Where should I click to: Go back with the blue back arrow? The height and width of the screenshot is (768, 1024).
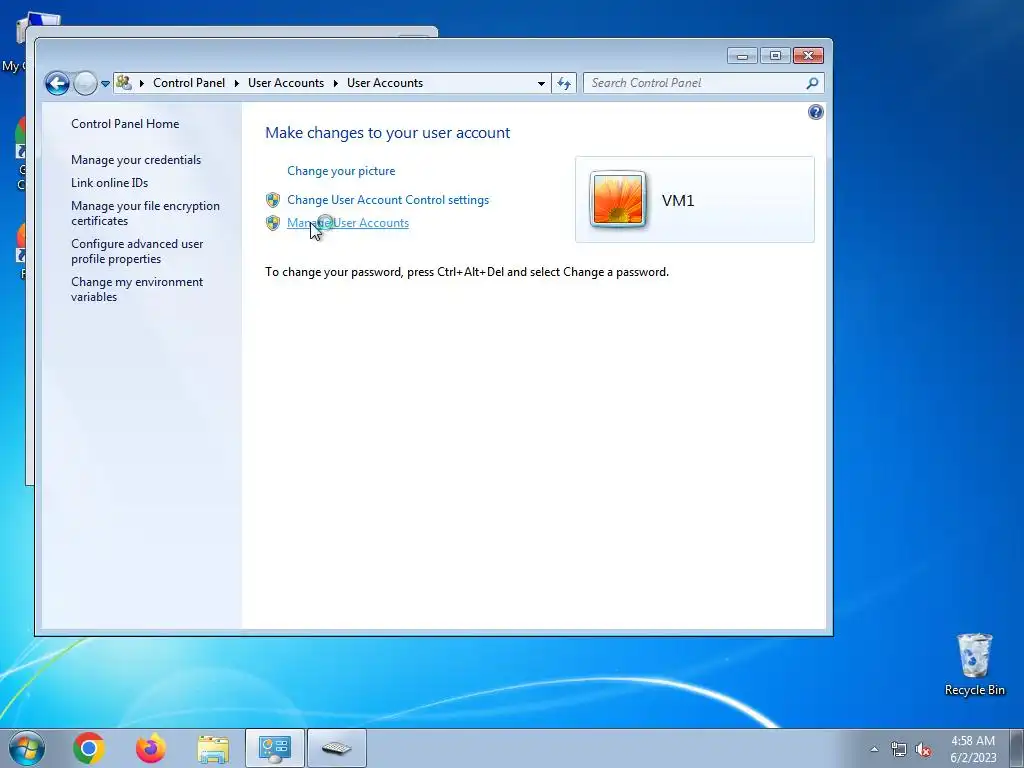point(57,84)
